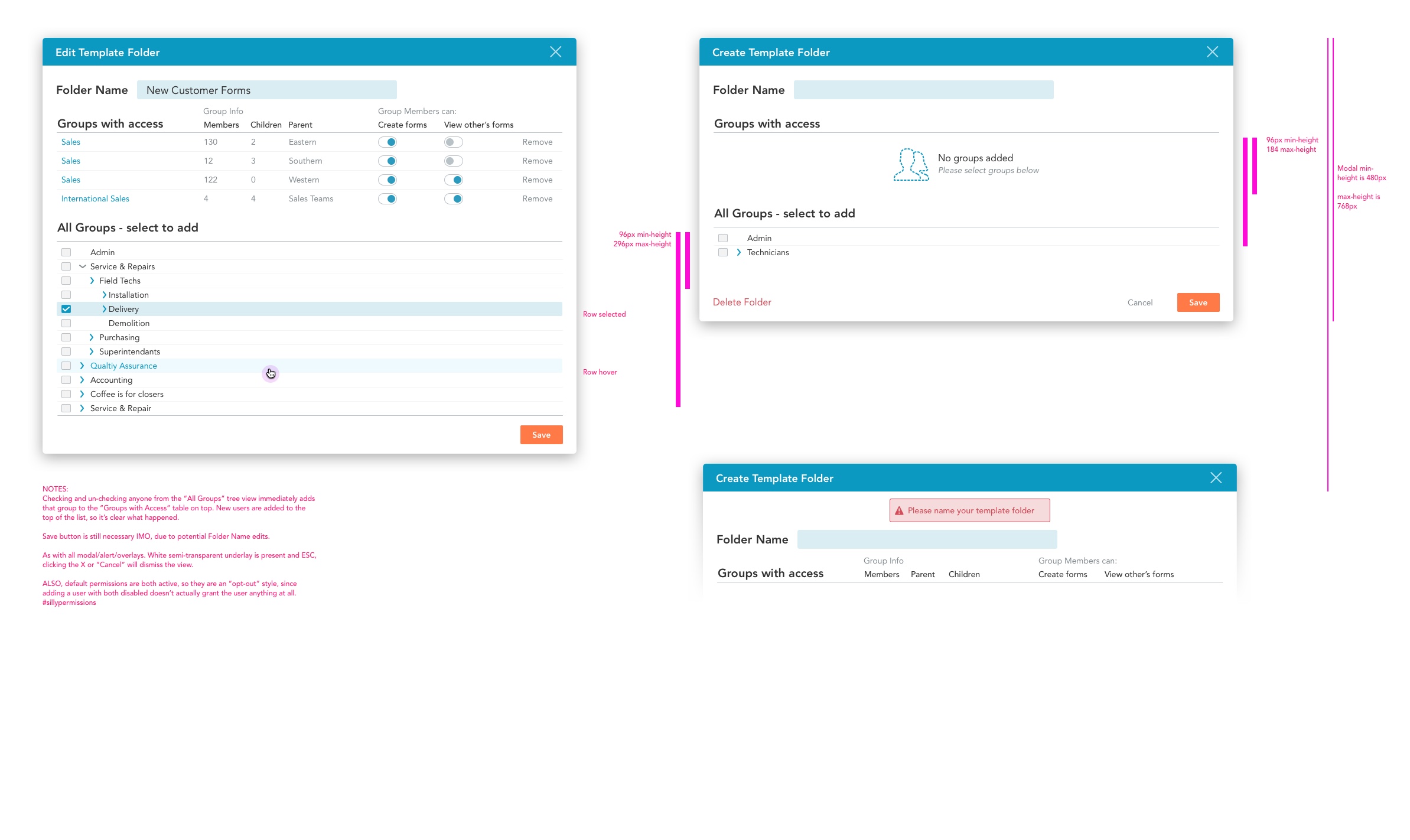Open the International Sales group link
The image size is (1410, 840).
tap(95, 199)
